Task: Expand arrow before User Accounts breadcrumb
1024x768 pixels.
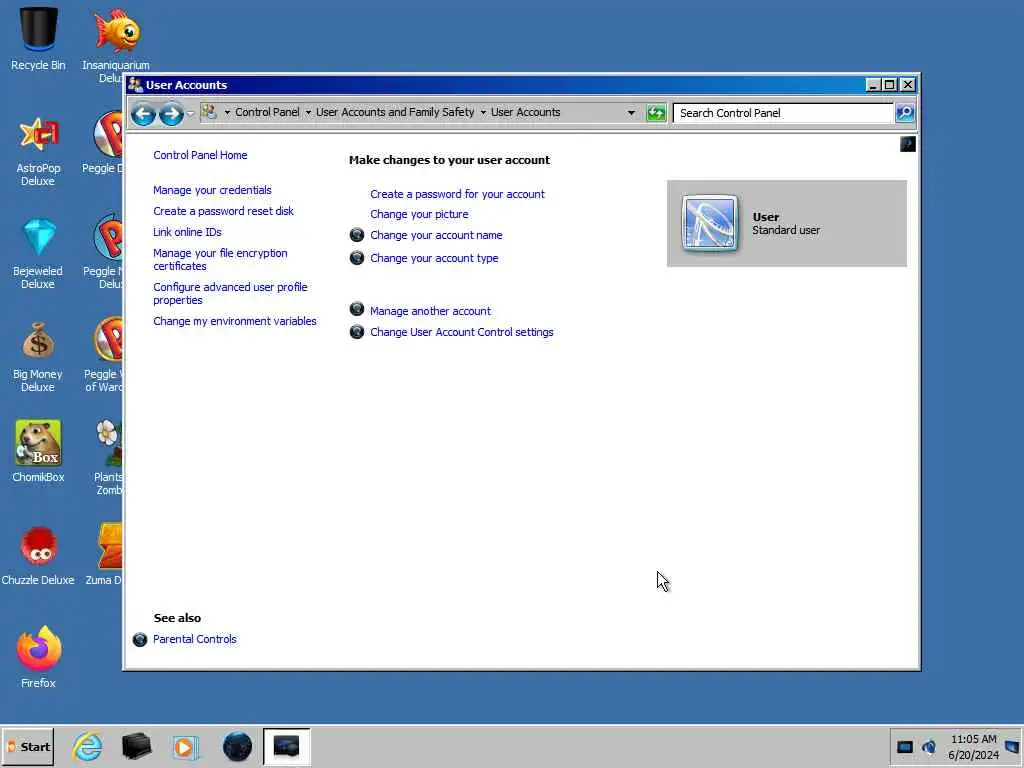Action: point(483,112)
